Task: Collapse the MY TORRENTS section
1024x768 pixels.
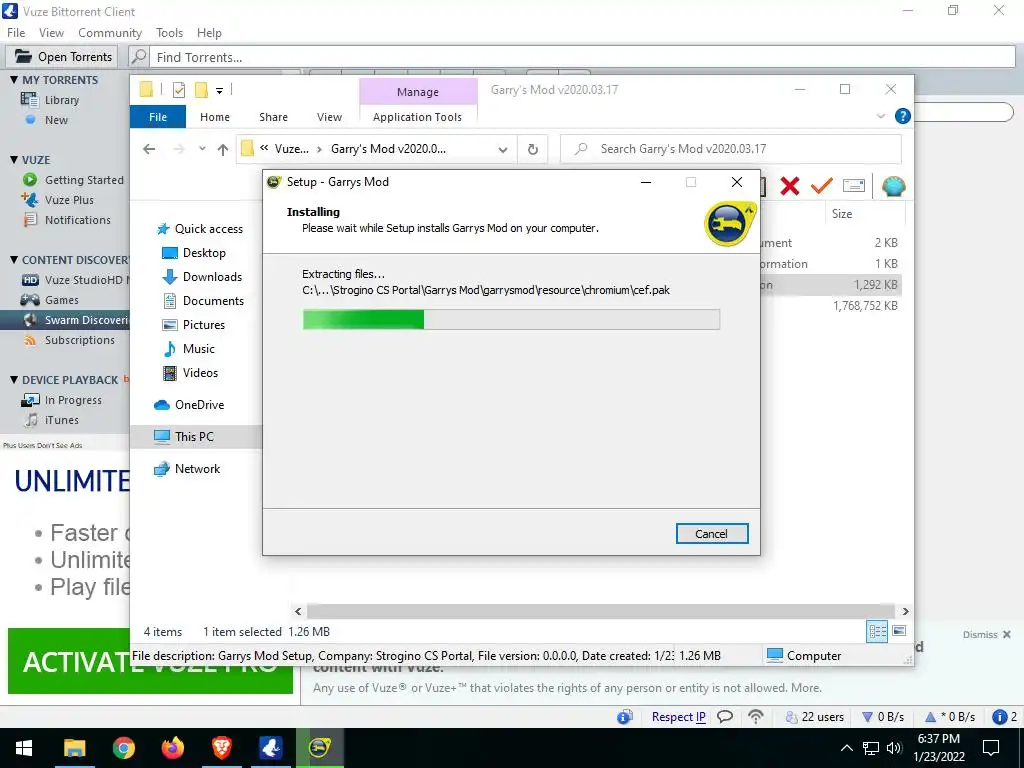Action: pyautogui.click(x=14, y=80)
